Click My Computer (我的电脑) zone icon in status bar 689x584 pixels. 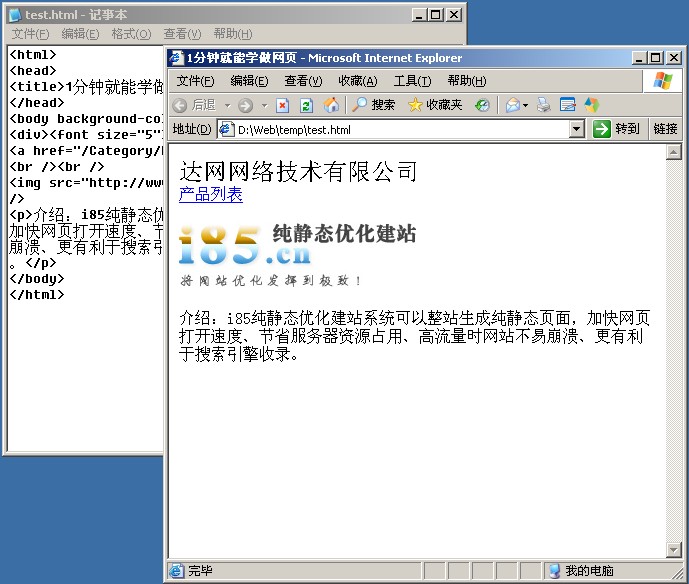[554, 571]
